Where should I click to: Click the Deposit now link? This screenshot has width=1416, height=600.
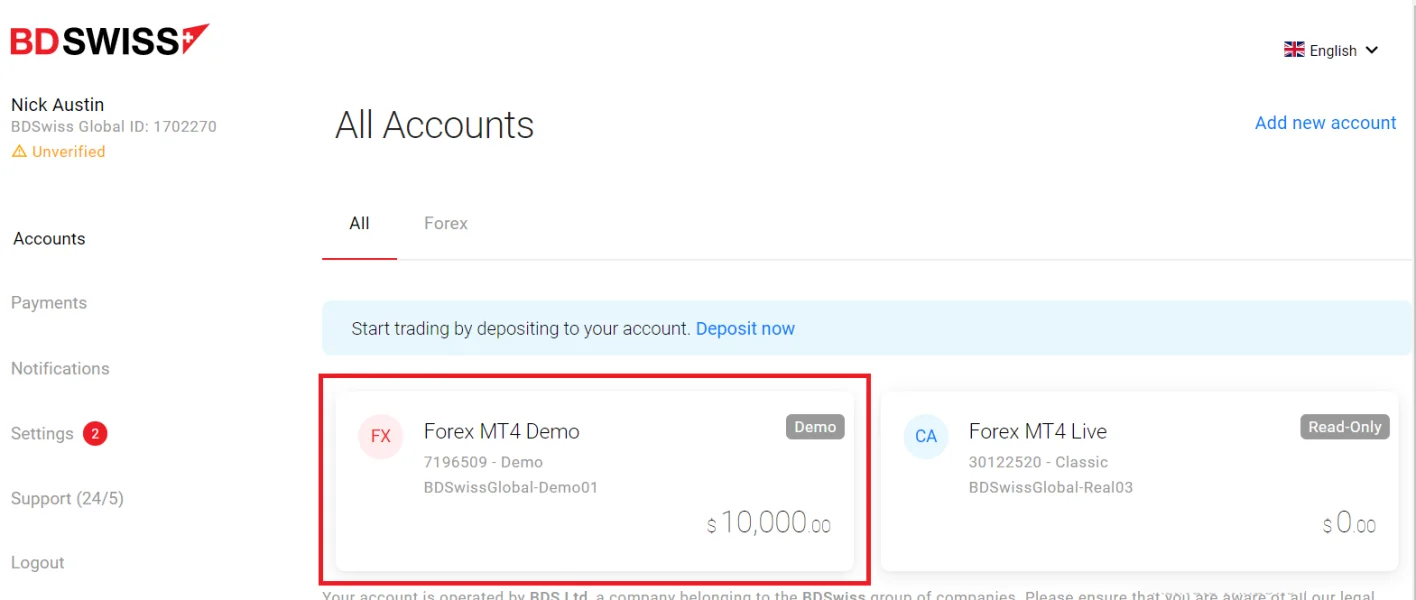pyautogui.click(x=745, y=329)
